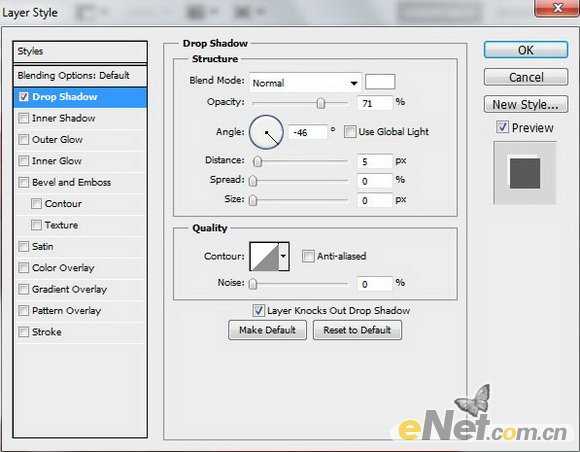Toggle Use Global Light checkbox
The width and height of the screenshot is (580, 452).
click(x=350, y=131)
